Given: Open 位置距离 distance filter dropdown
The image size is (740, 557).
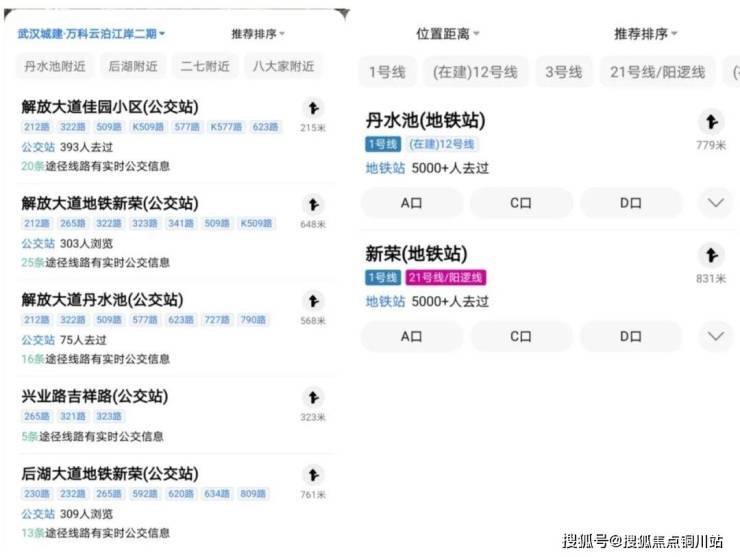Looking at the screenshot, I should point(447,34).
